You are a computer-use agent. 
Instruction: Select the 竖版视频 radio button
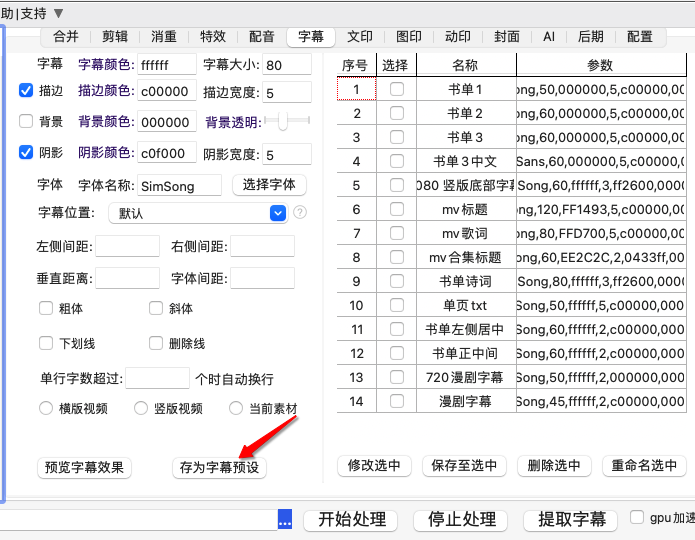[141, 408]
